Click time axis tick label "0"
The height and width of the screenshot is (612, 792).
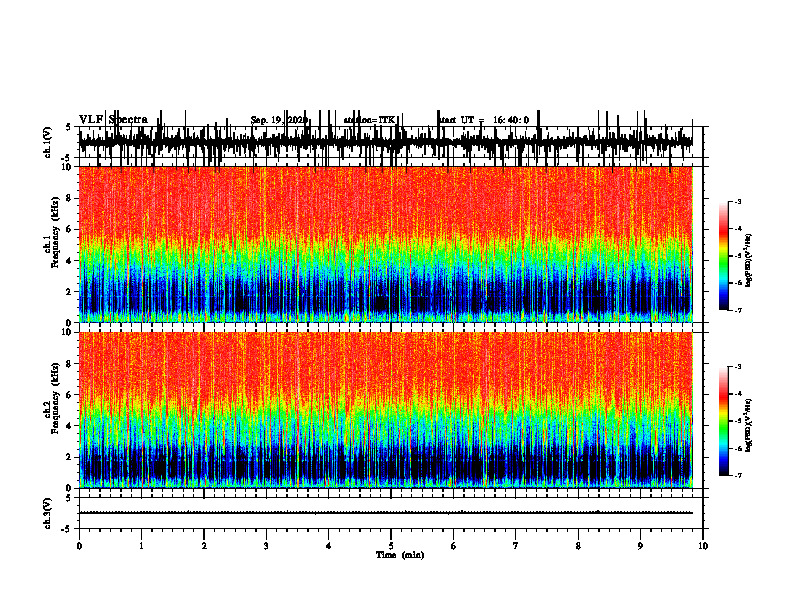79,546
